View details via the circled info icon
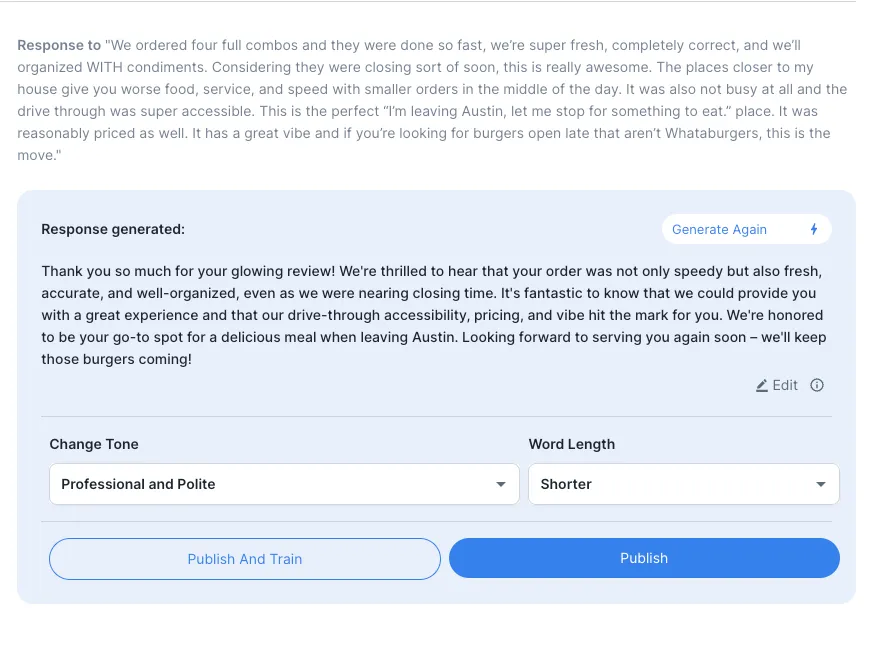This screenshot has height=649, width=889. [x=817, y=385]
